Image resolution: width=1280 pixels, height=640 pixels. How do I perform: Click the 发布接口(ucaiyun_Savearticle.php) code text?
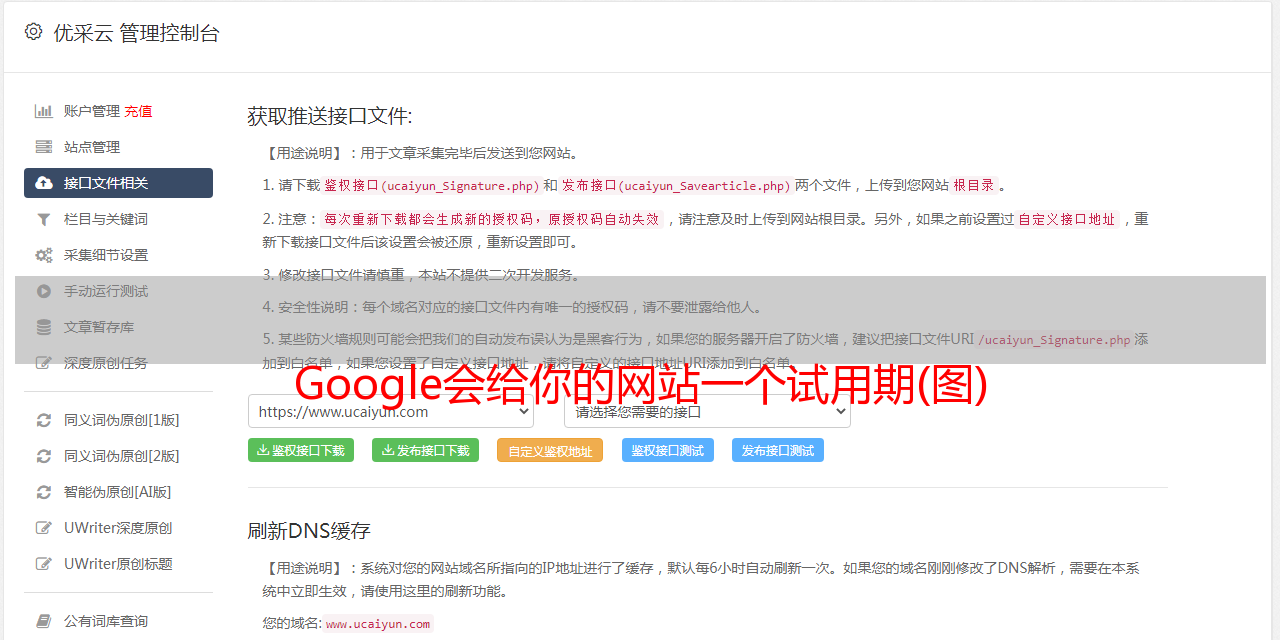[x=676, y=185]
